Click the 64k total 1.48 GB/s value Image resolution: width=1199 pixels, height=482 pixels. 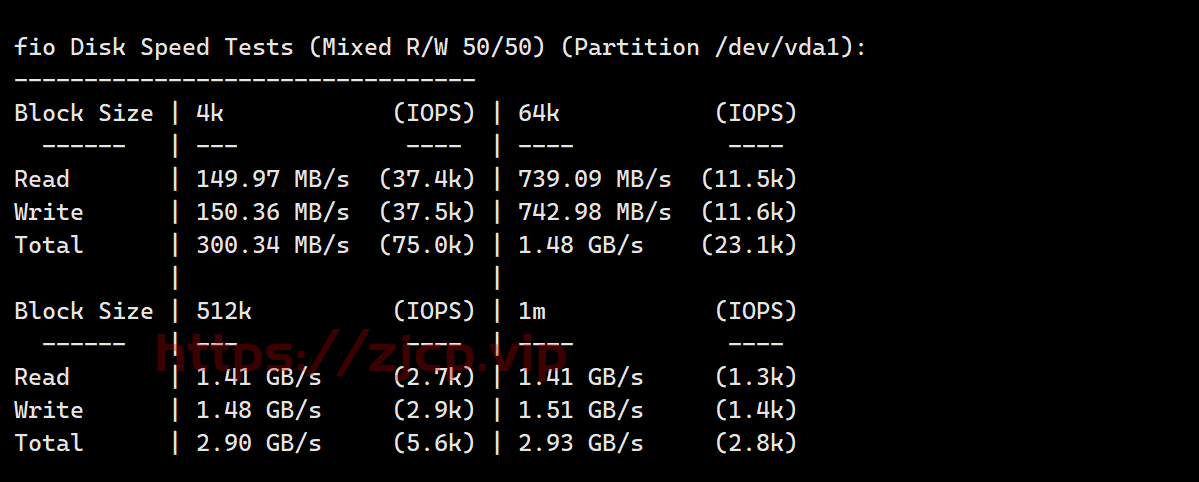[581, 246]
